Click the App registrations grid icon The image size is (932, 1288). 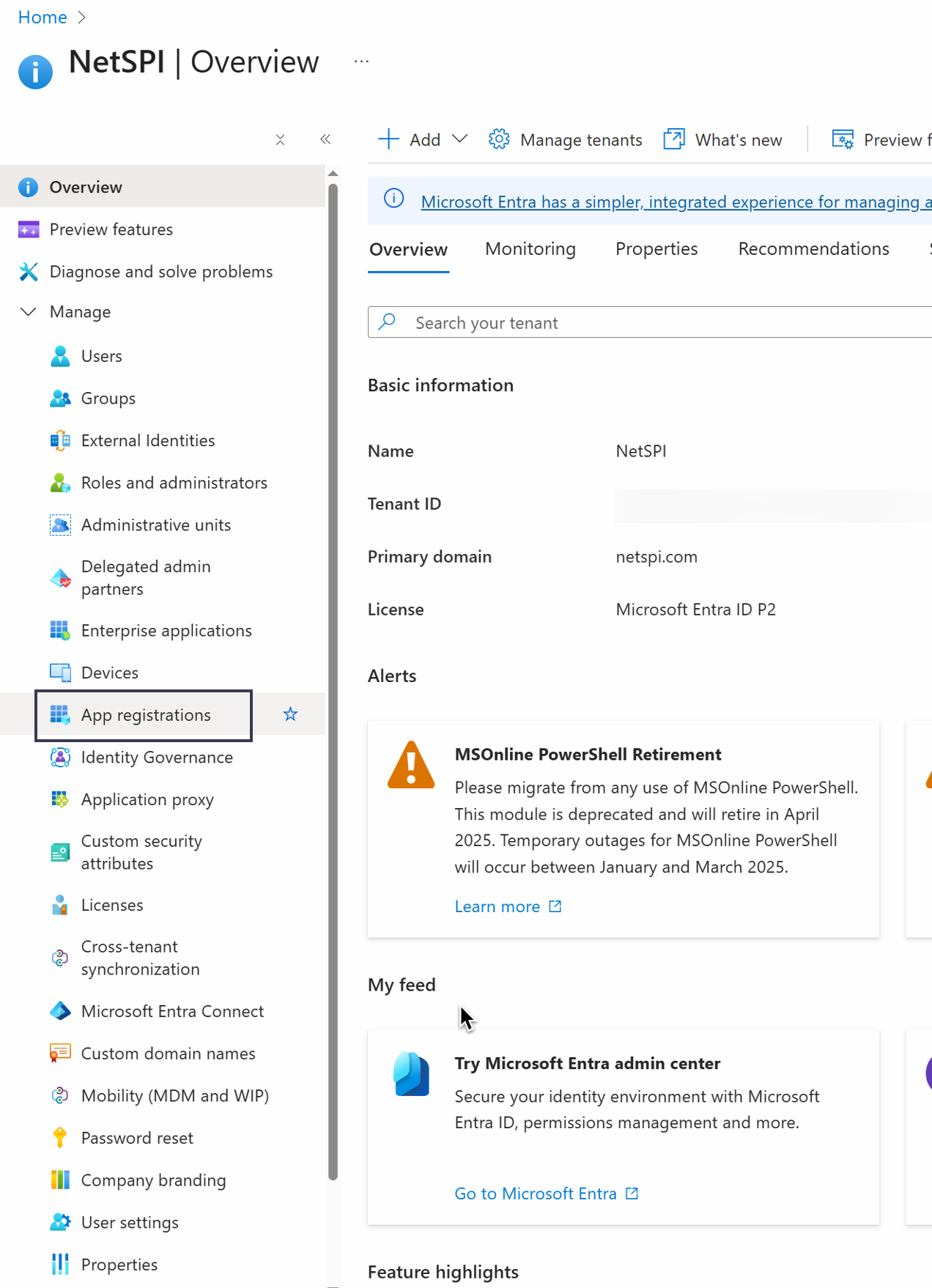pyautogui.click(x=60, y=715)
